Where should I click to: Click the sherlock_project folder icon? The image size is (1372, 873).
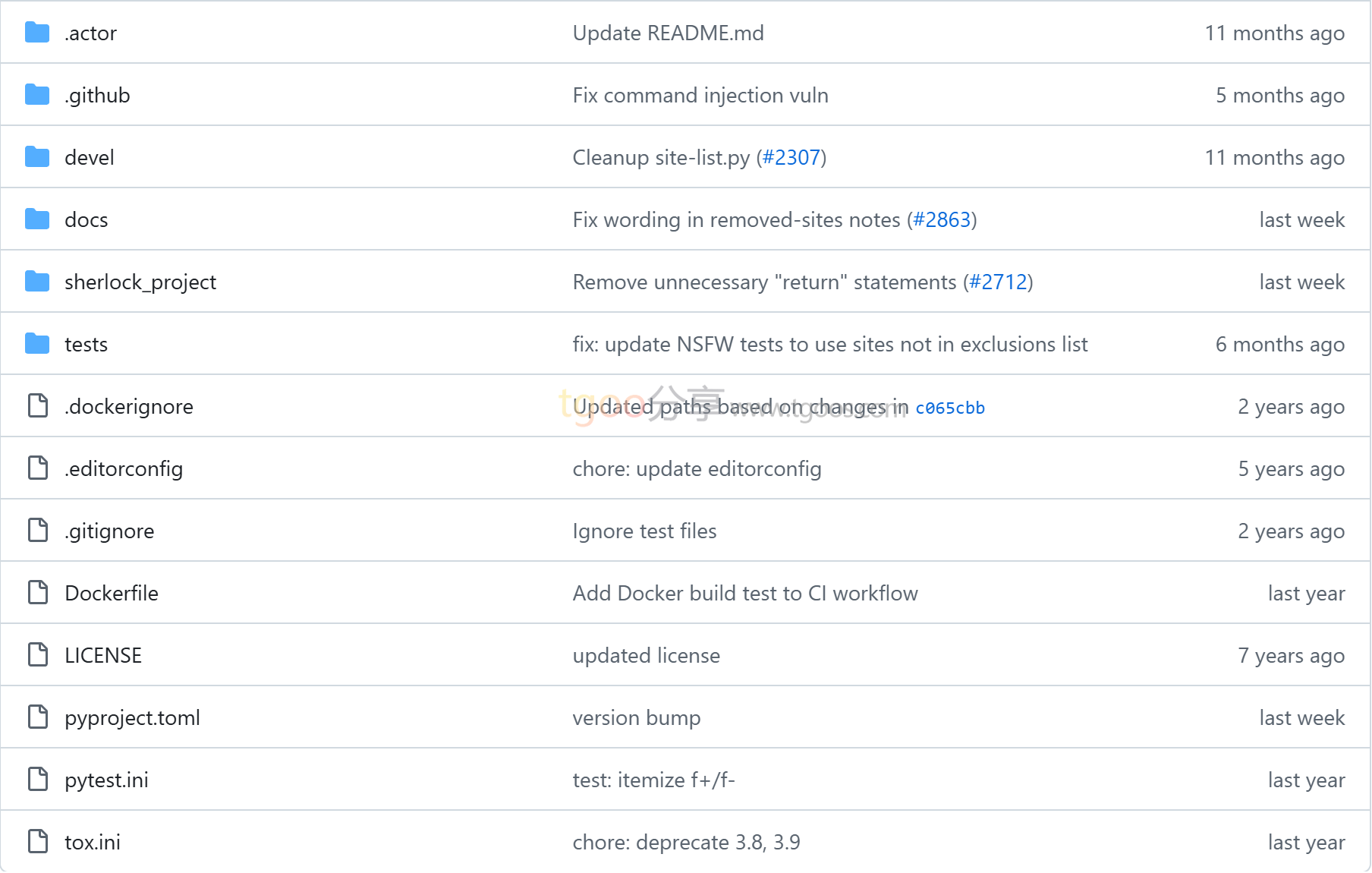(x=37, y=282)
